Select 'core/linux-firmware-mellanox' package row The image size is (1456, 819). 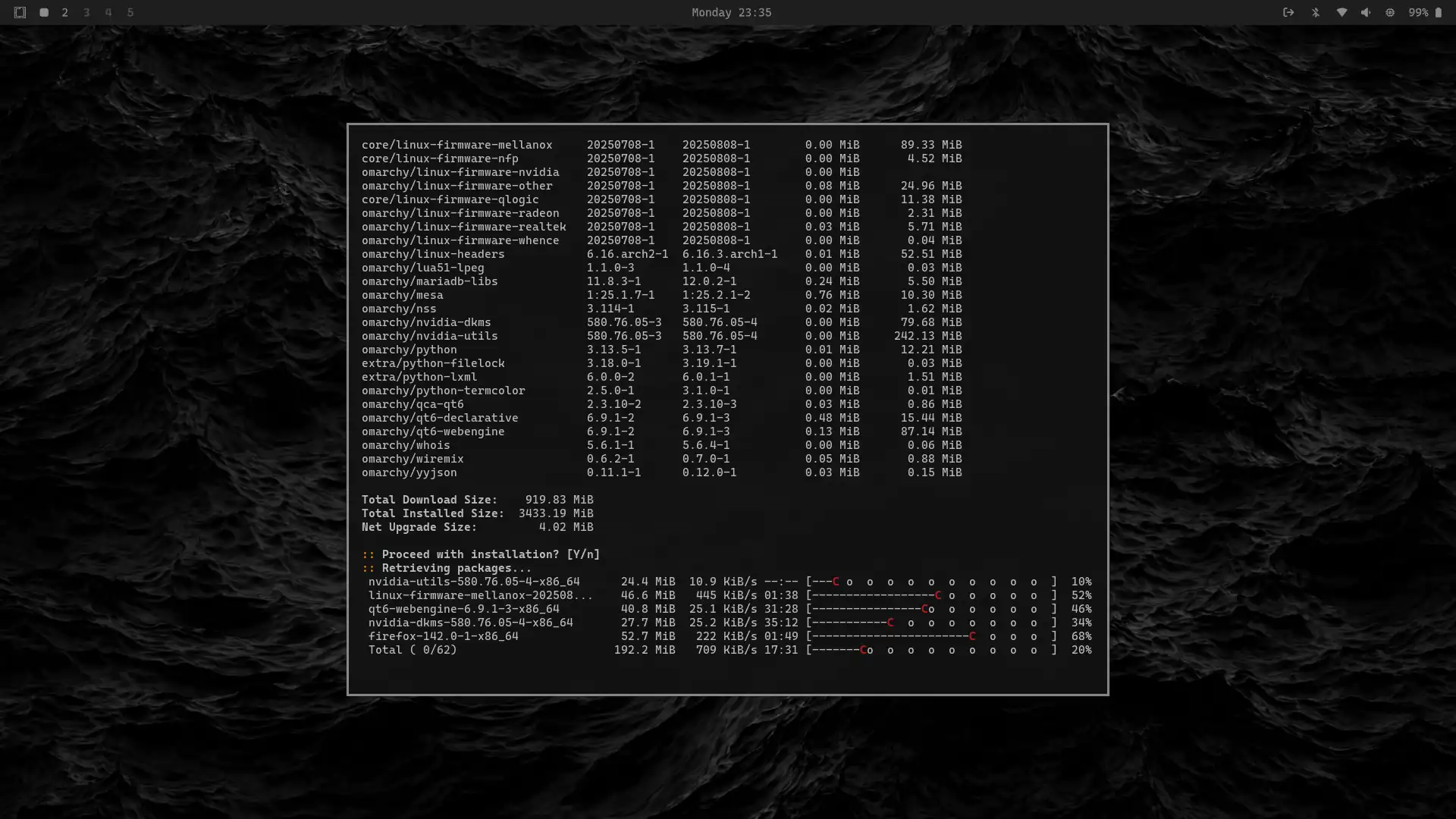tap(661, 145)
